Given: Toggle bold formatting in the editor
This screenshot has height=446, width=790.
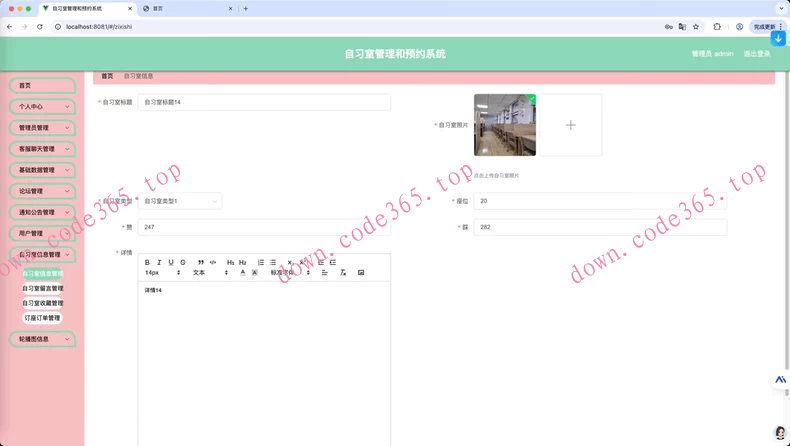Looking at the screenshot, I should pos(147,262).
